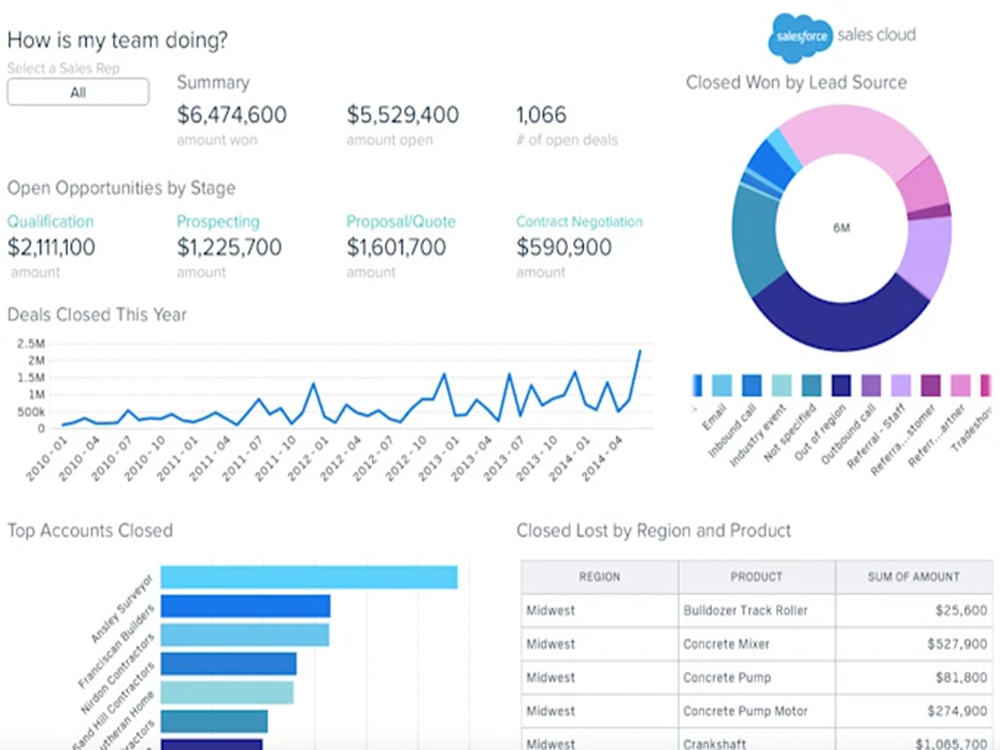Click the 2010-01 x-axis label
The image size is (1000, 750).
coord(46,459)
